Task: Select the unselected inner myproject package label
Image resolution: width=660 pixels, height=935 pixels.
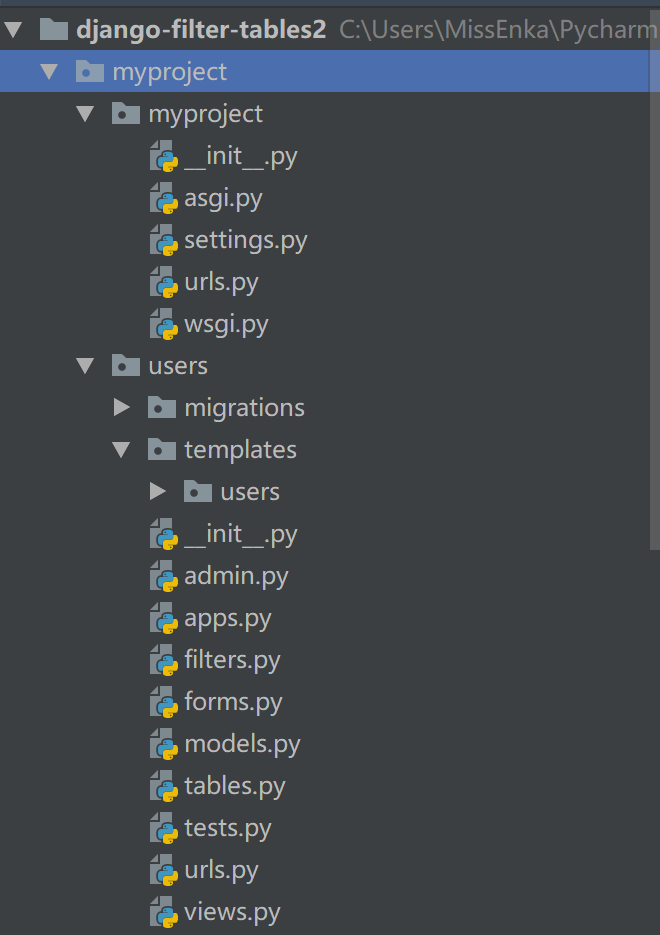Action: (x=206, y=114)
